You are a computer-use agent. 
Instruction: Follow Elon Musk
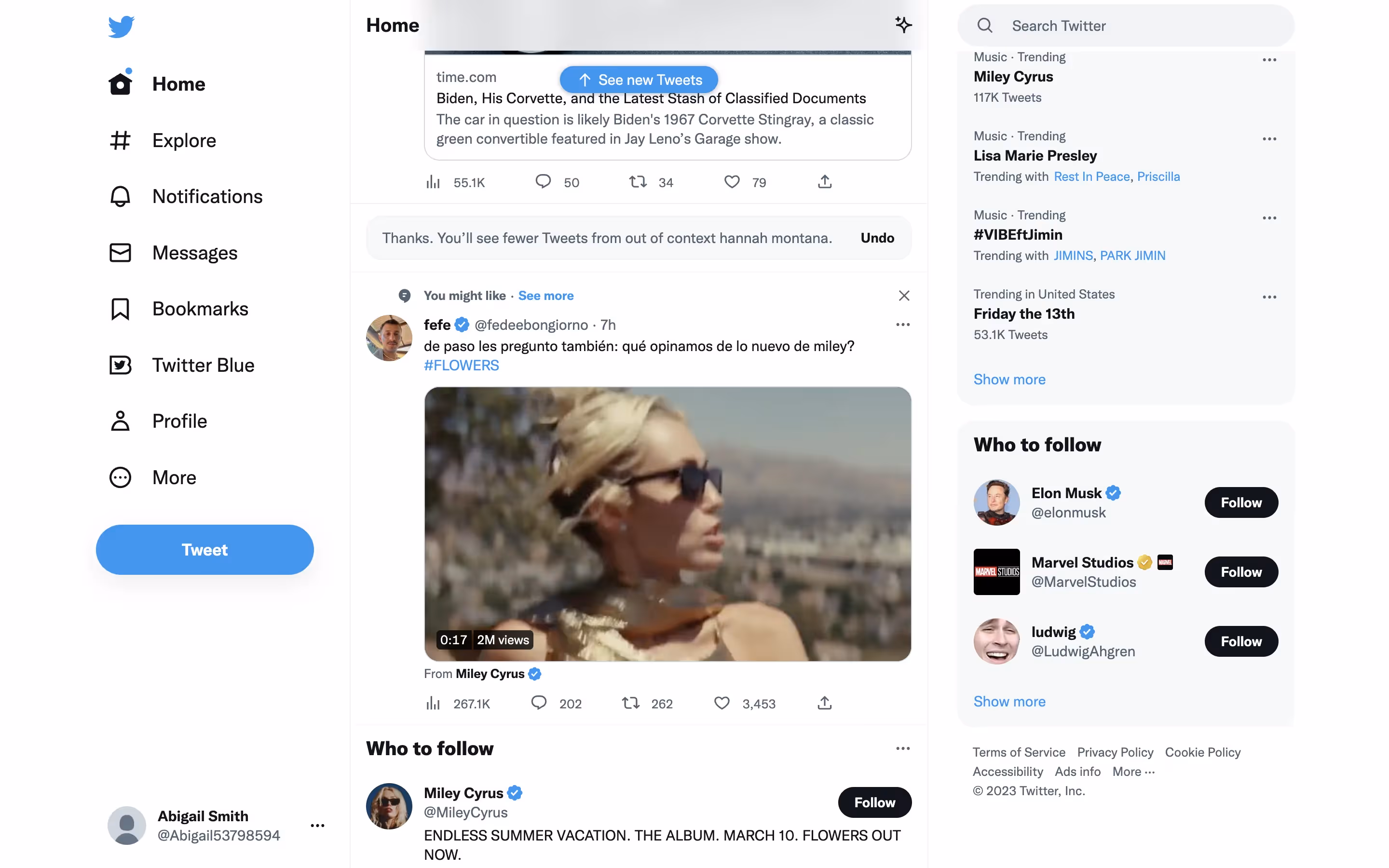(x=1240, y=502)
